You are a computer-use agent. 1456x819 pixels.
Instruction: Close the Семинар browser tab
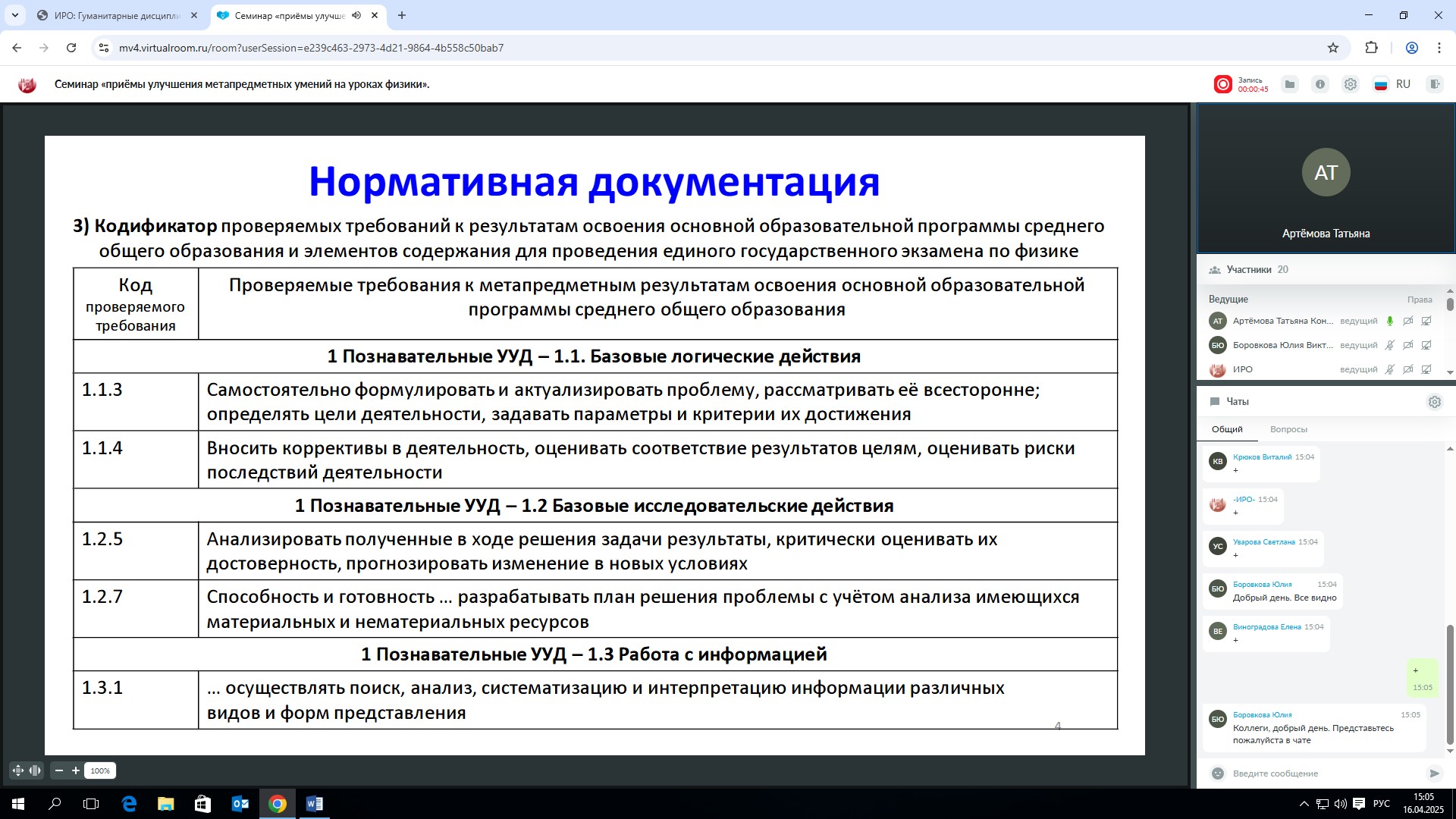(375, 15)
